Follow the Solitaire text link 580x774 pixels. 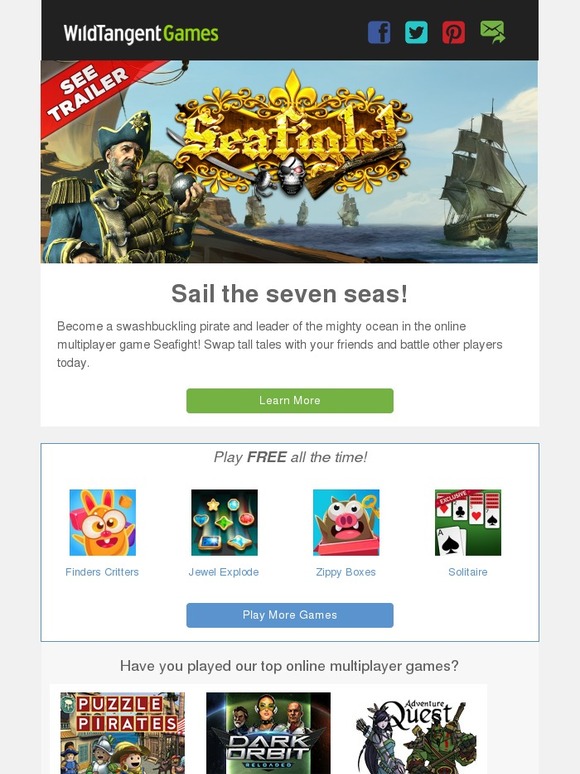point(468,572)
